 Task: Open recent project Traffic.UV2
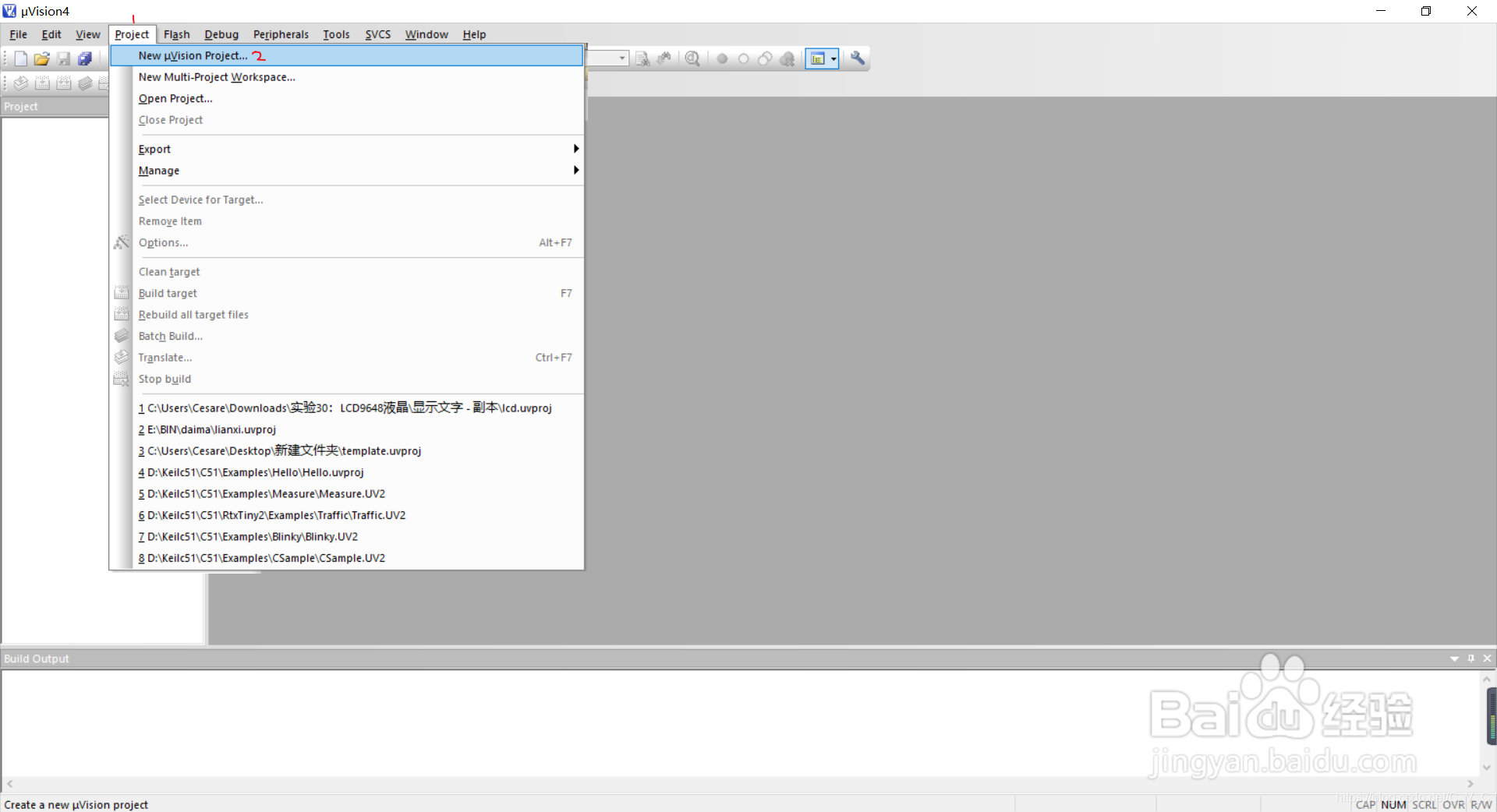point(347,515)
